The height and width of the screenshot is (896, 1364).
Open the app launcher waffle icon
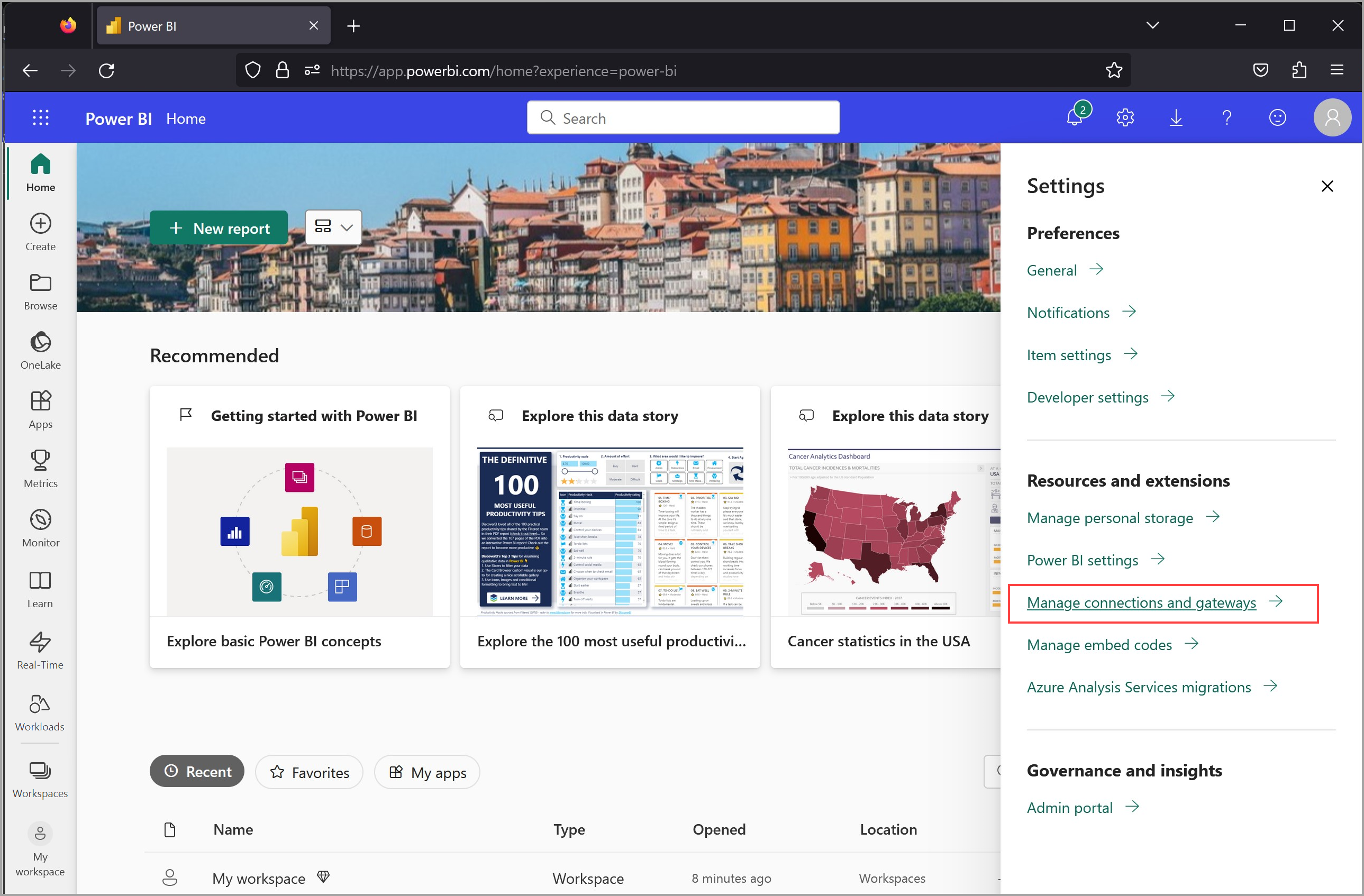pos(40,118)
